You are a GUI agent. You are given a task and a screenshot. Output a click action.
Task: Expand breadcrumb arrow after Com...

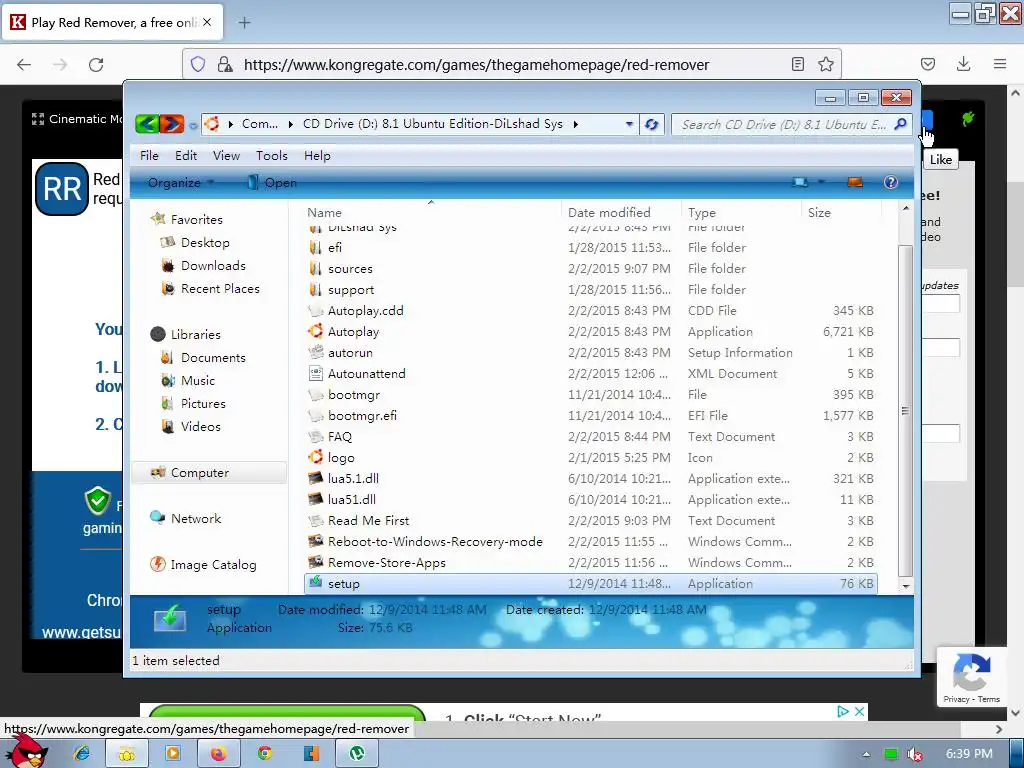pyautogui.click(x=290, y=124)
